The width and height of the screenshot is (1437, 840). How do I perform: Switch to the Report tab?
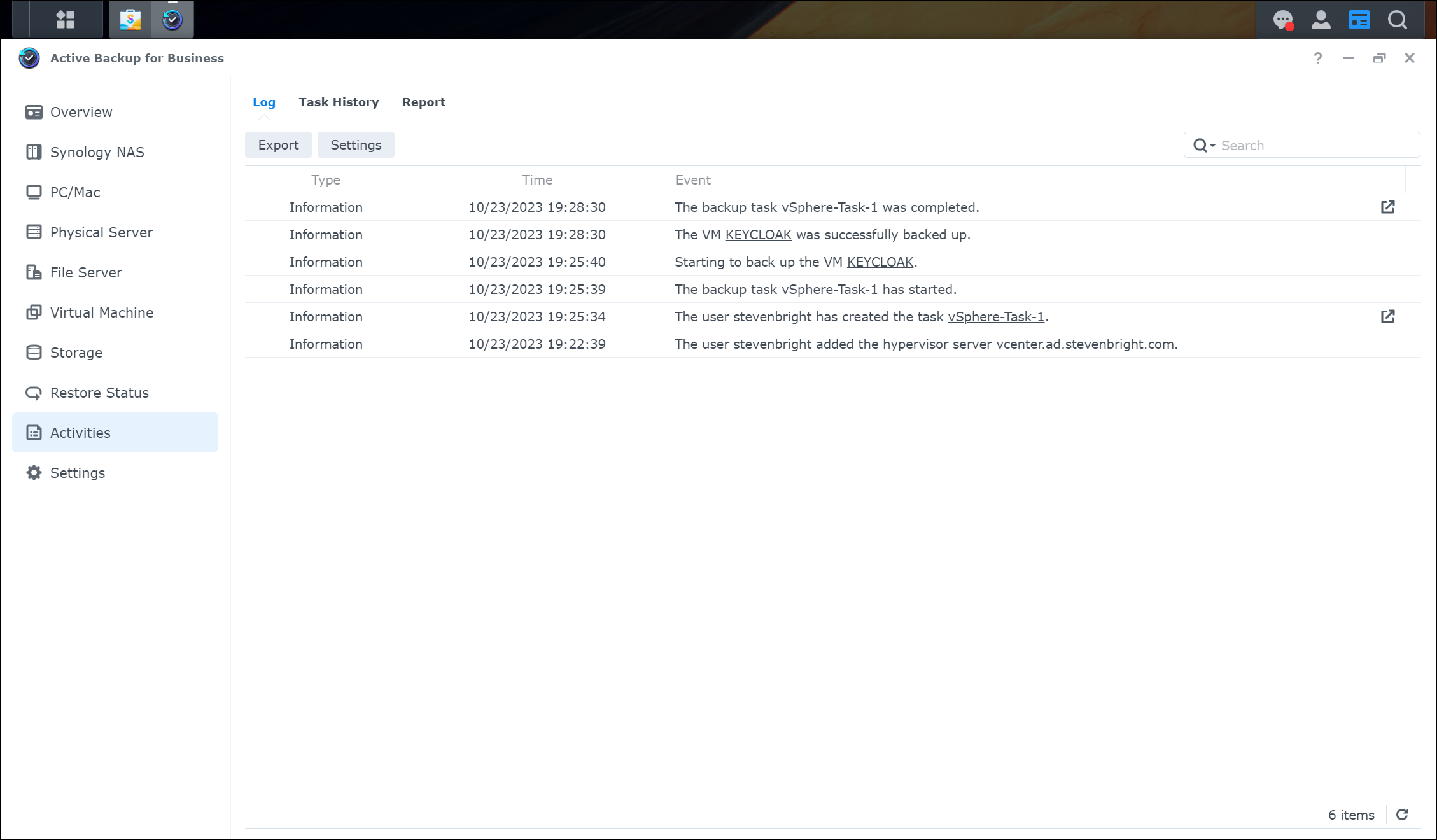coord(423,102)
